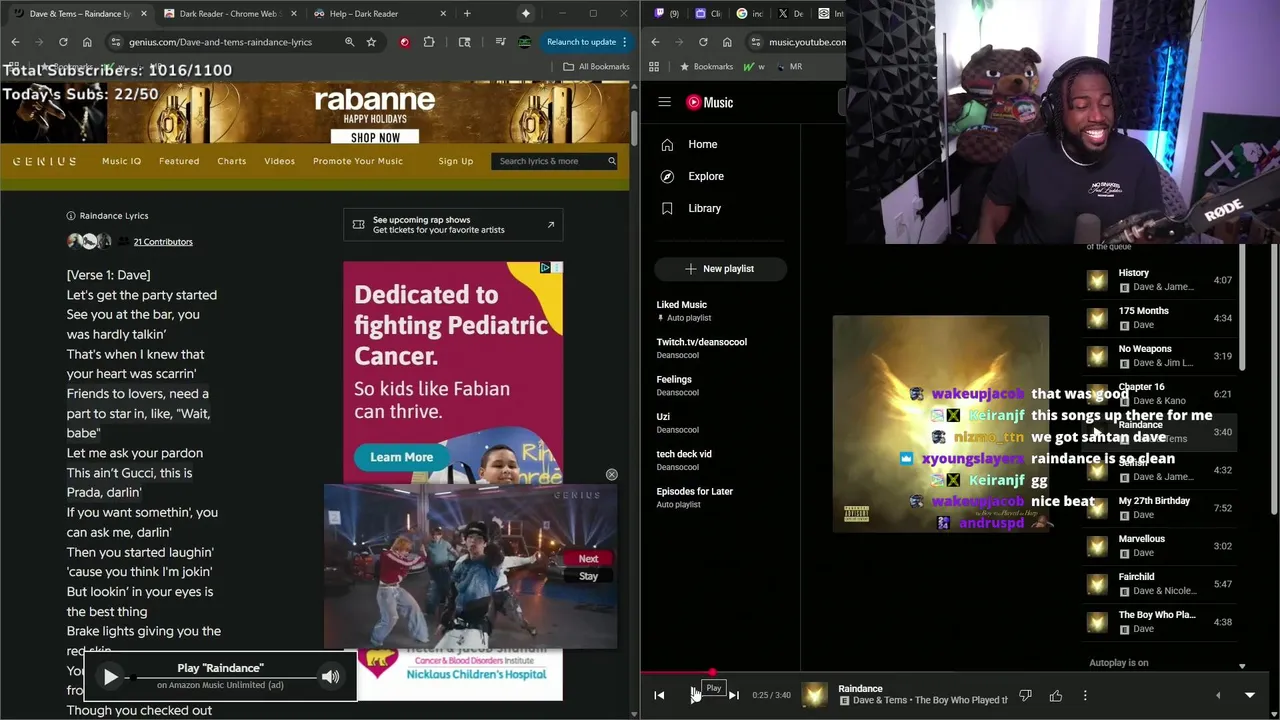Click the History track thumbnail in queue
1280x720 pixels.
[x=1098, y=281]
